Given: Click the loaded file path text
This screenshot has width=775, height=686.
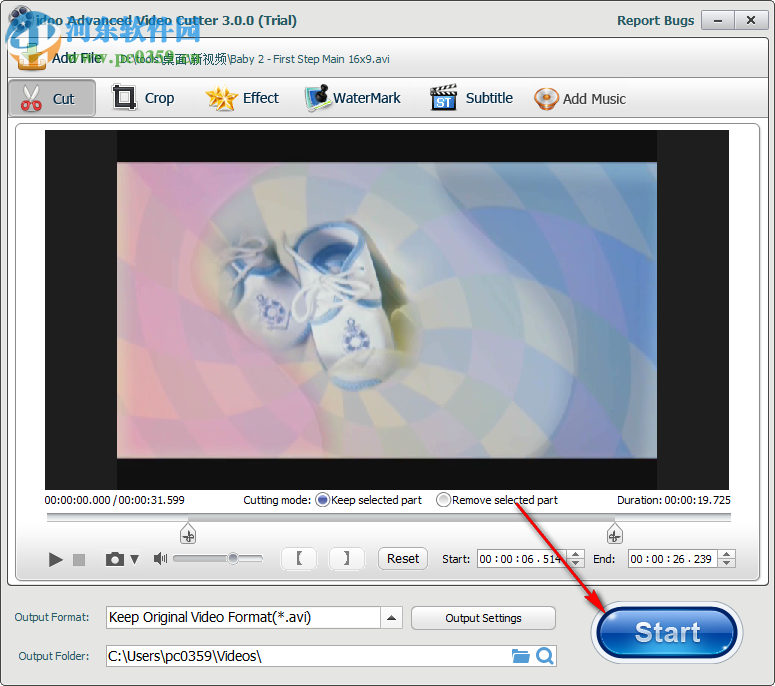Looking at the screenshot, I should 255,59.
